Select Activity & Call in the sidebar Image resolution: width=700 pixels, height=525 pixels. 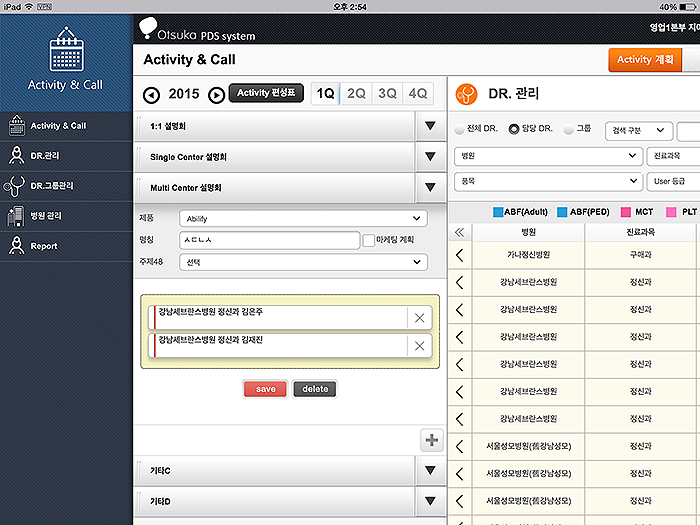tap(66, 126)
